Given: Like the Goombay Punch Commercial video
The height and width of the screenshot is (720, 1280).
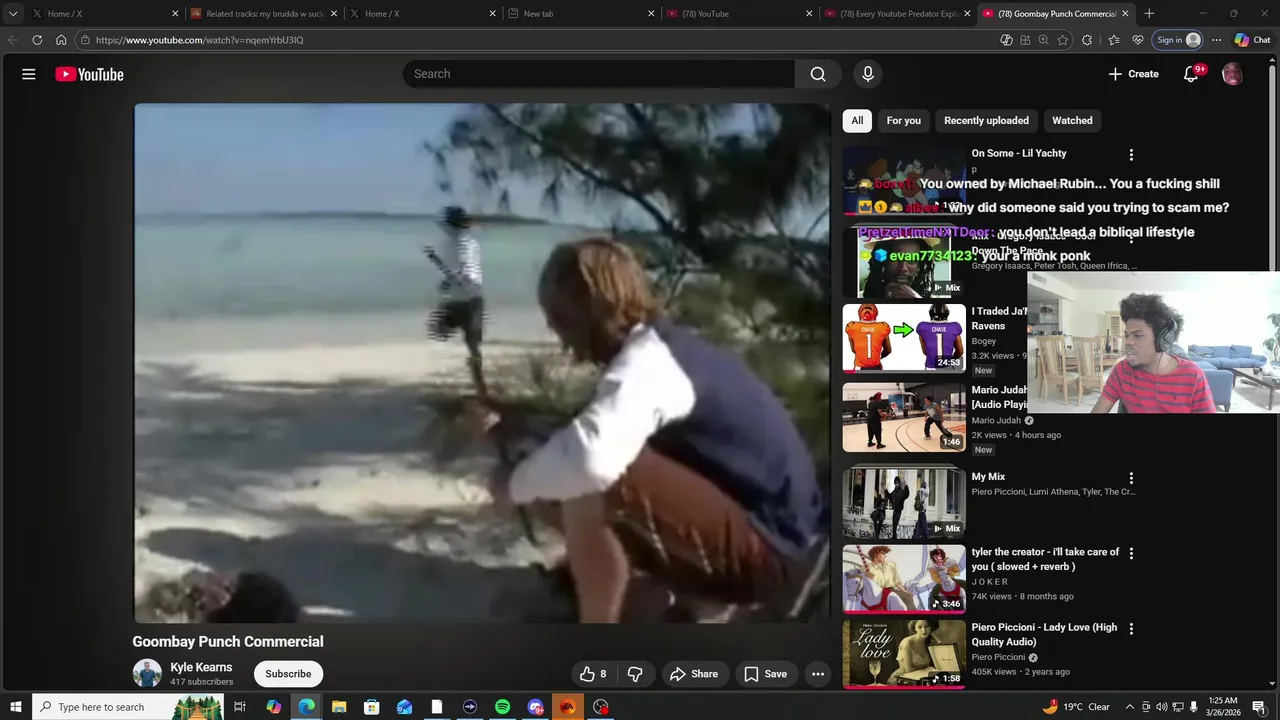Looking at the screenshot, I should tap(593, 674).
